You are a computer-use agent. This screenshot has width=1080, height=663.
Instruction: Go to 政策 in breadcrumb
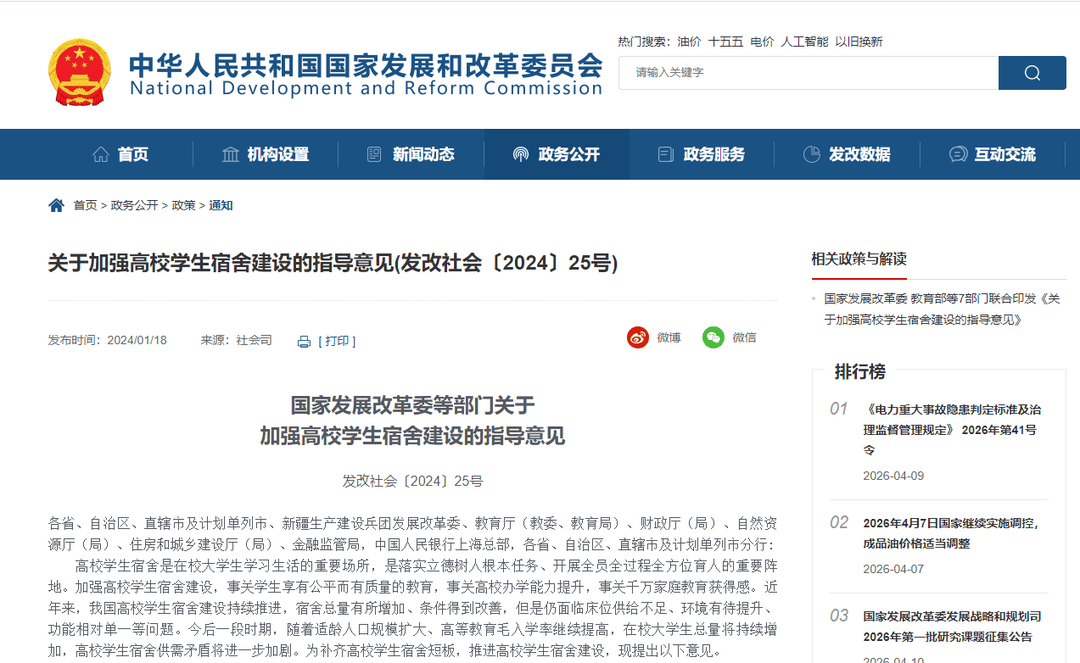[x=184, y=205]
